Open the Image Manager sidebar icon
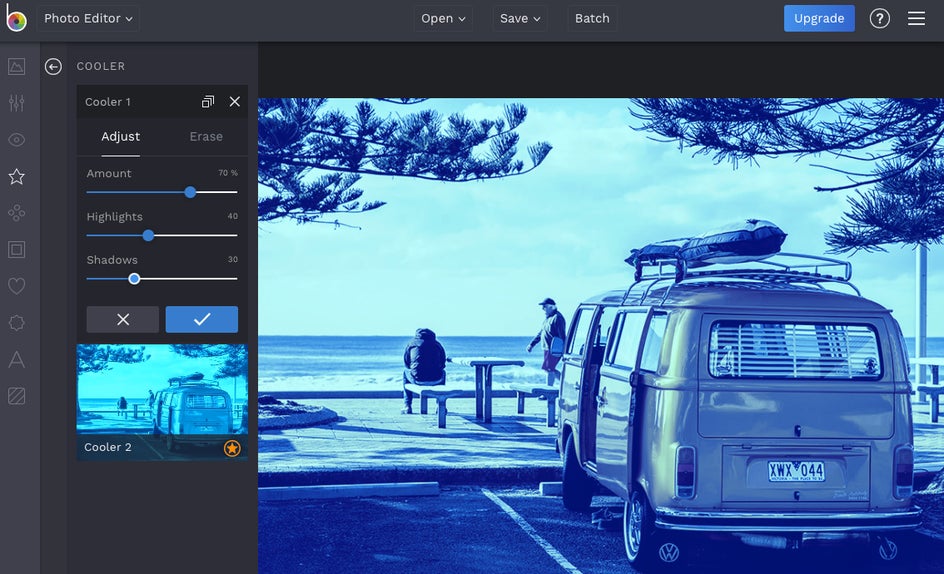Viewport: 944px width, 574px height. coord(17,66)
